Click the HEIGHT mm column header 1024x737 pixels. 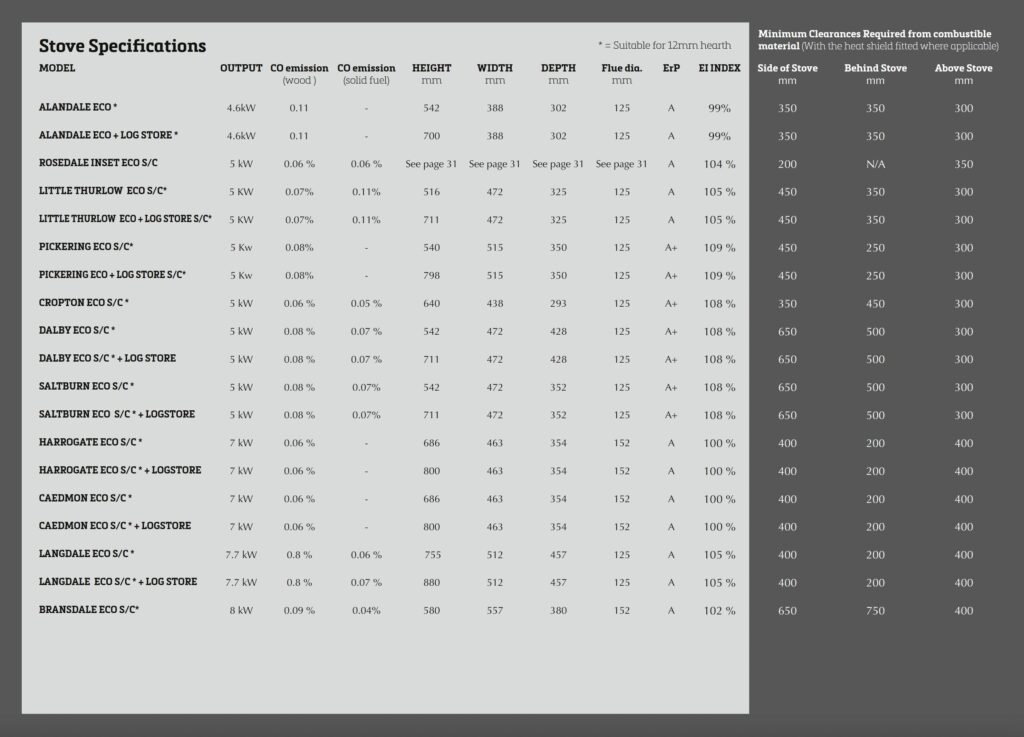(x=432, y=74)
